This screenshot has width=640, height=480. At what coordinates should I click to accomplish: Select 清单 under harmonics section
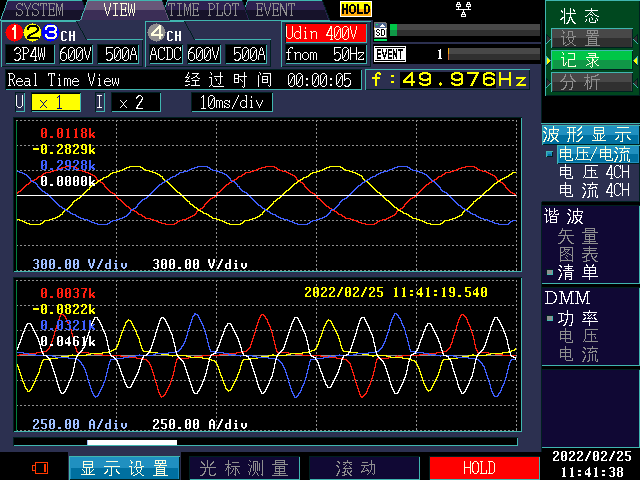[x=578, y=272]
